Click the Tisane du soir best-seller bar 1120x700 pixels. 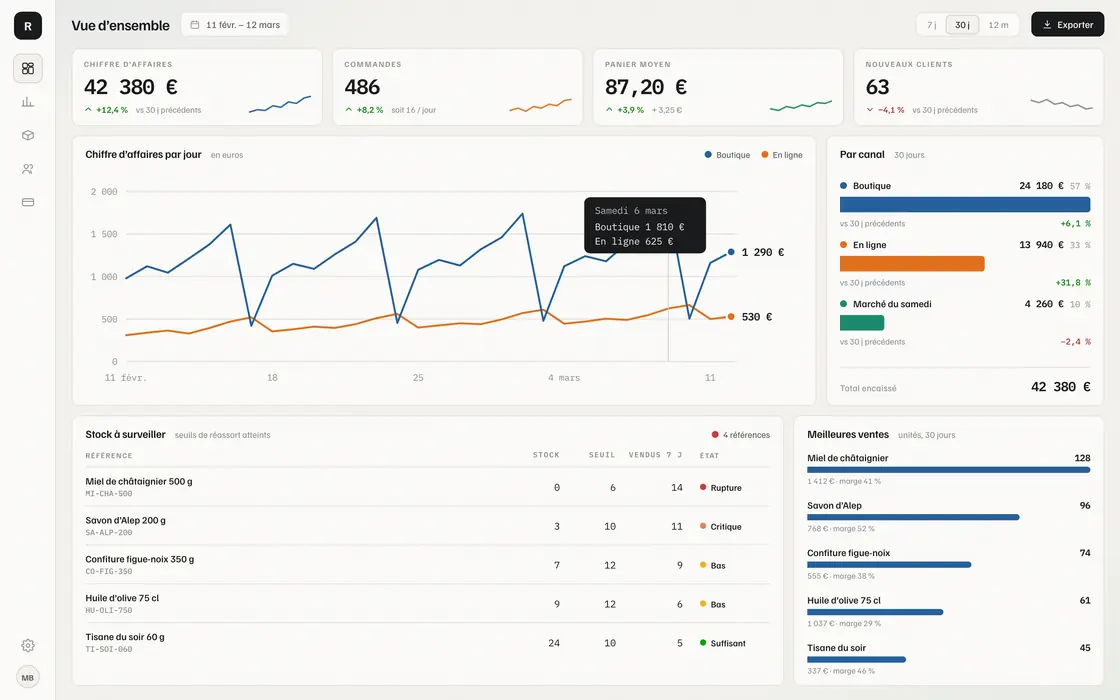[856, 659]
